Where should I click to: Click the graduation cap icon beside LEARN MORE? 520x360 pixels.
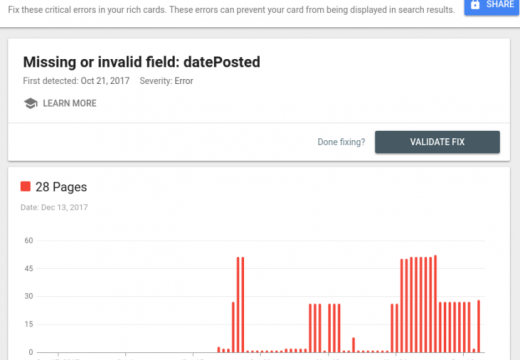[31, 103]
